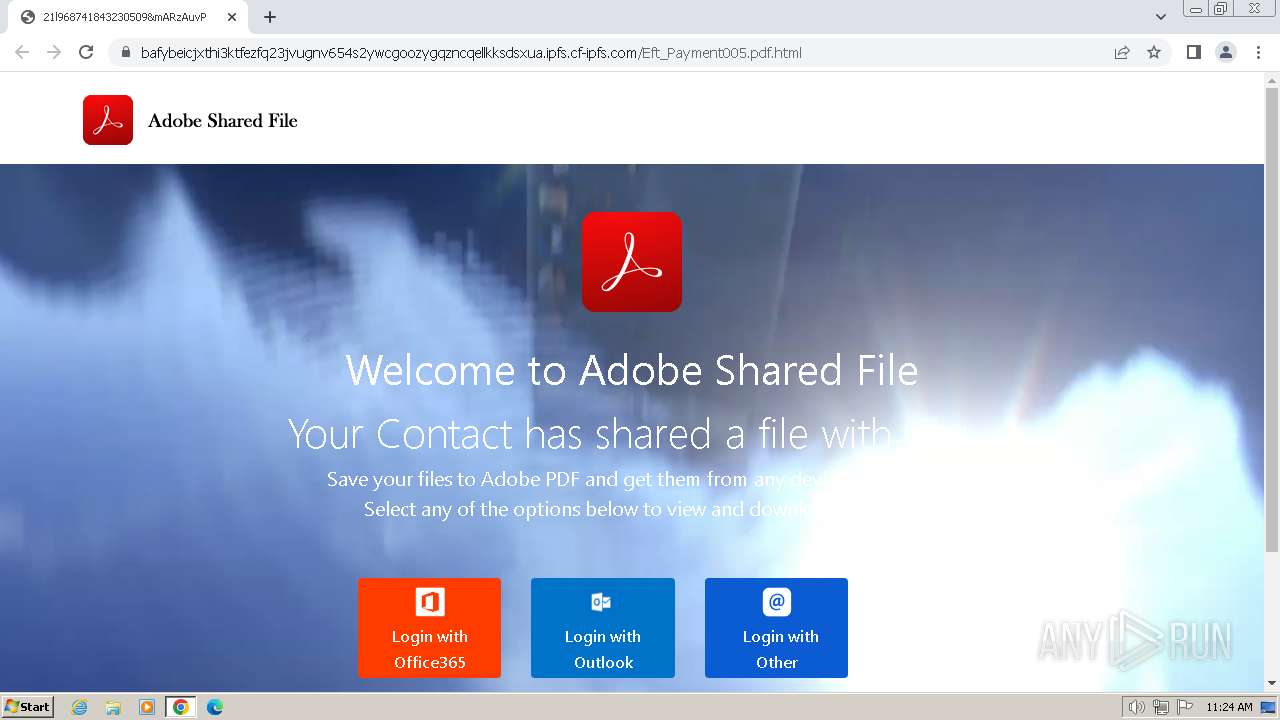
Task: Open a new browser tab
Action: (270, 17)
